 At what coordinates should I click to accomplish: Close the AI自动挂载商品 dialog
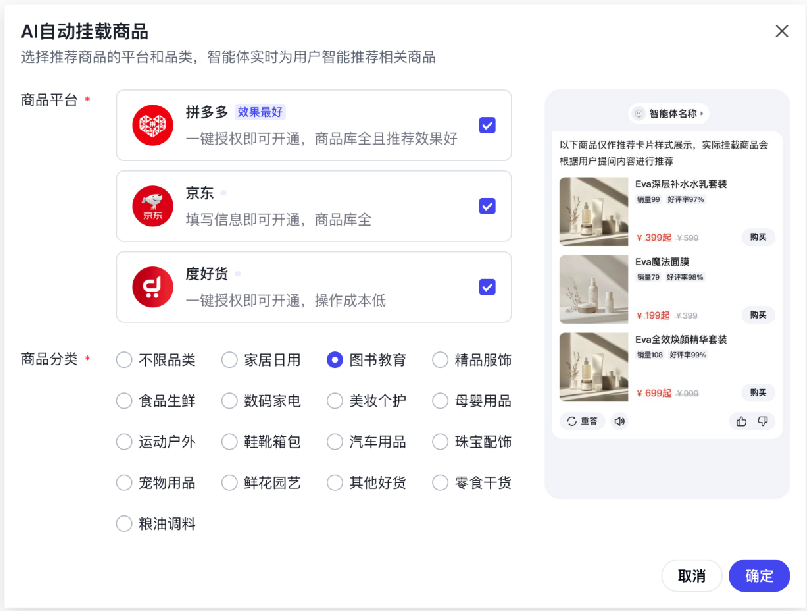click(x=782, y=31)
